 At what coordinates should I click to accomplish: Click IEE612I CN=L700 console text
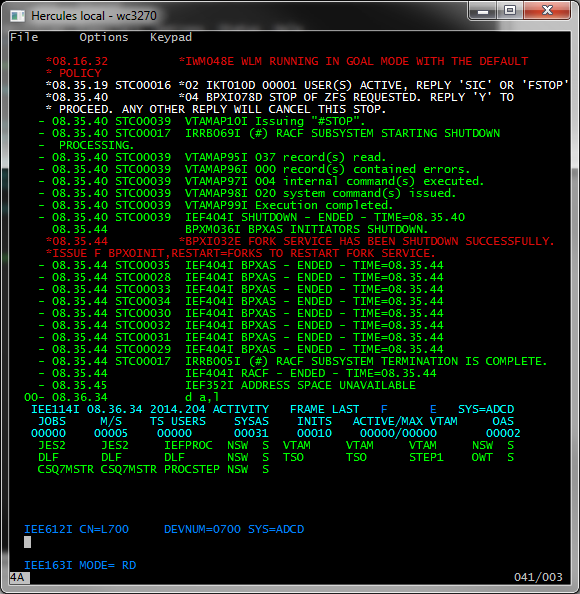pyautogui.click(x=77, y=529)
